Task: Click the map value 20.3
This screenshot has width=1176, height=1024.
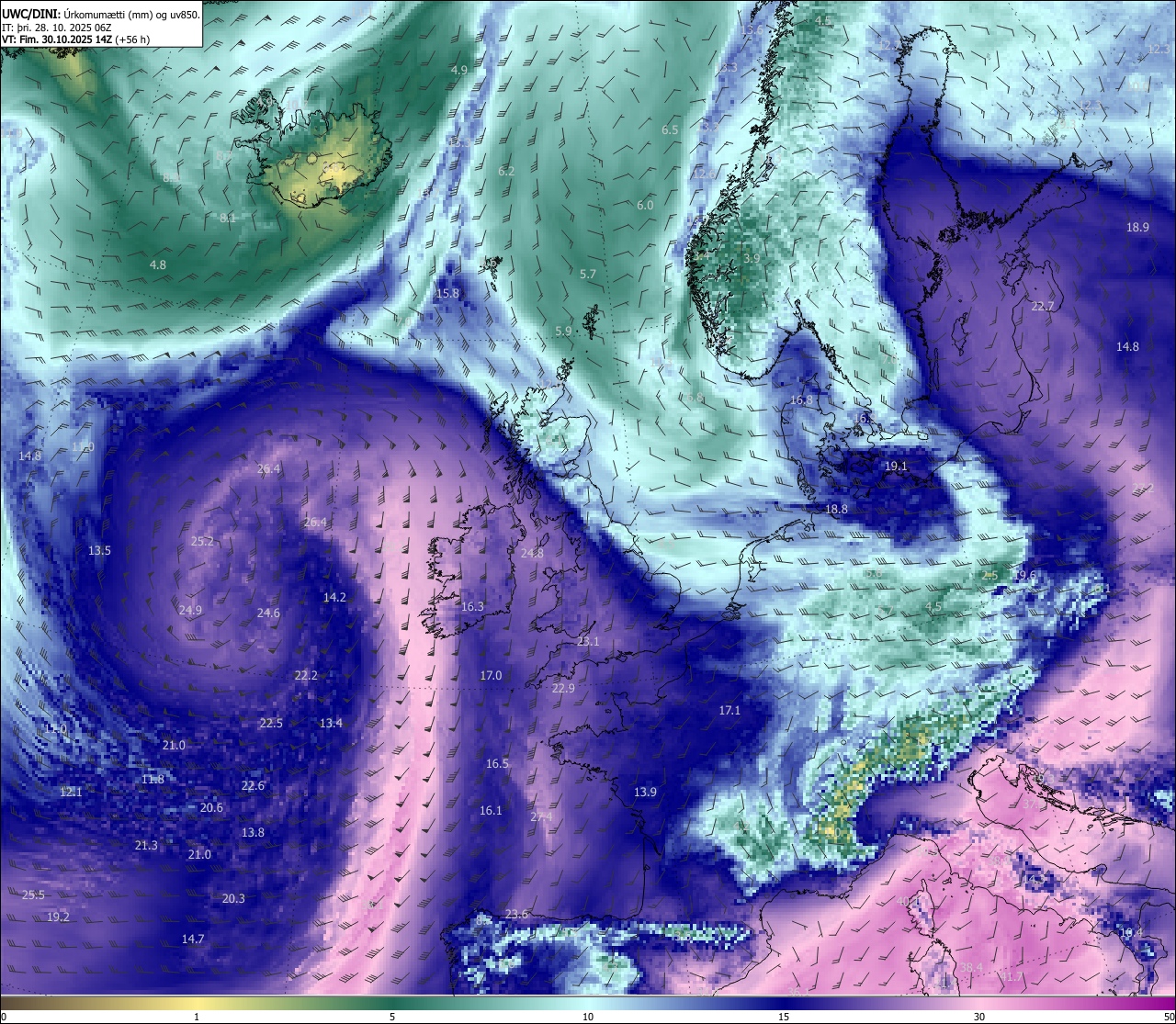Action: click(233, 898)
